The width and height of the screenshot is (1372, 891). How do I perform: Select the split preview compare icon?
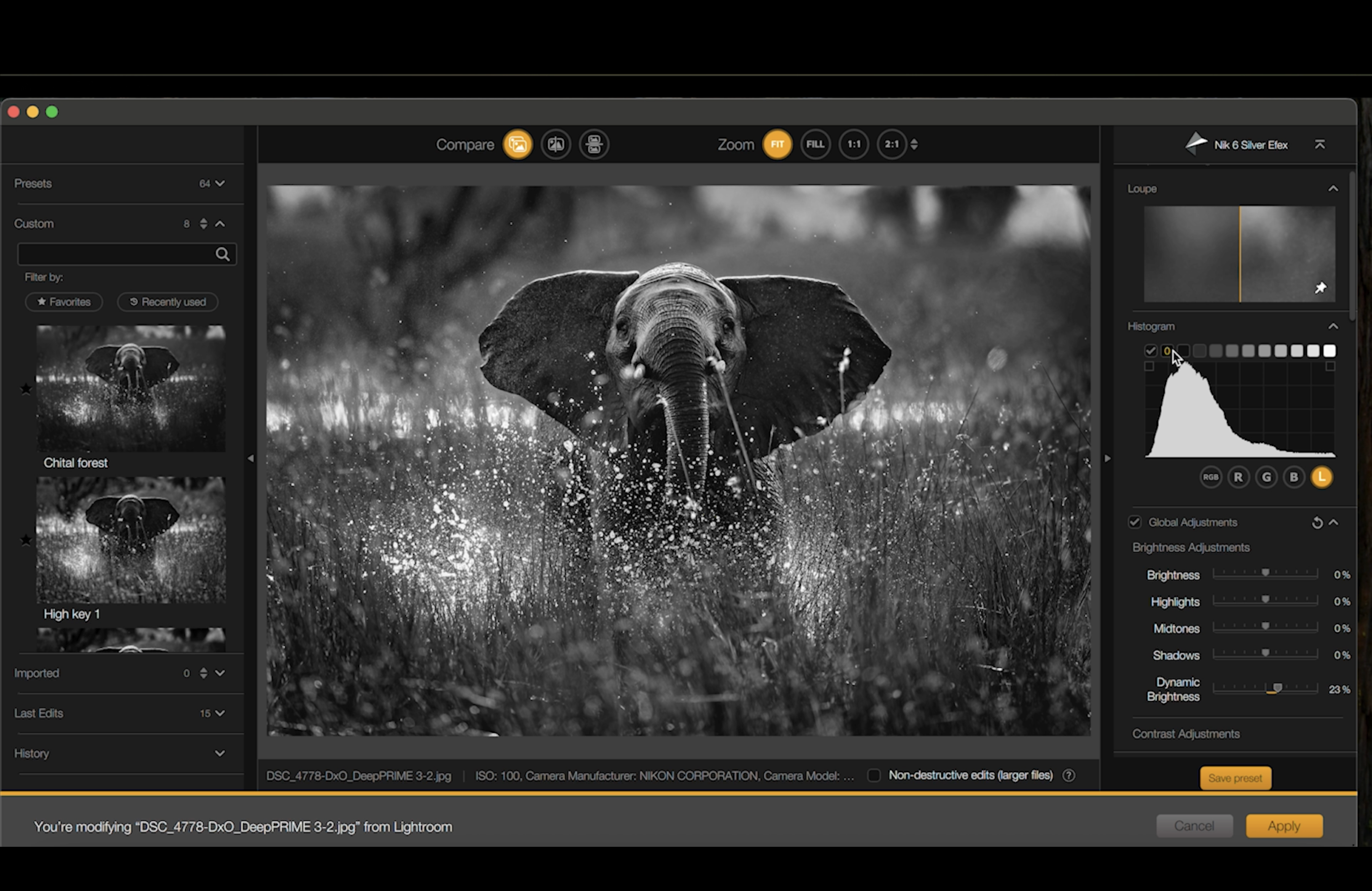[x=556, y=144]
